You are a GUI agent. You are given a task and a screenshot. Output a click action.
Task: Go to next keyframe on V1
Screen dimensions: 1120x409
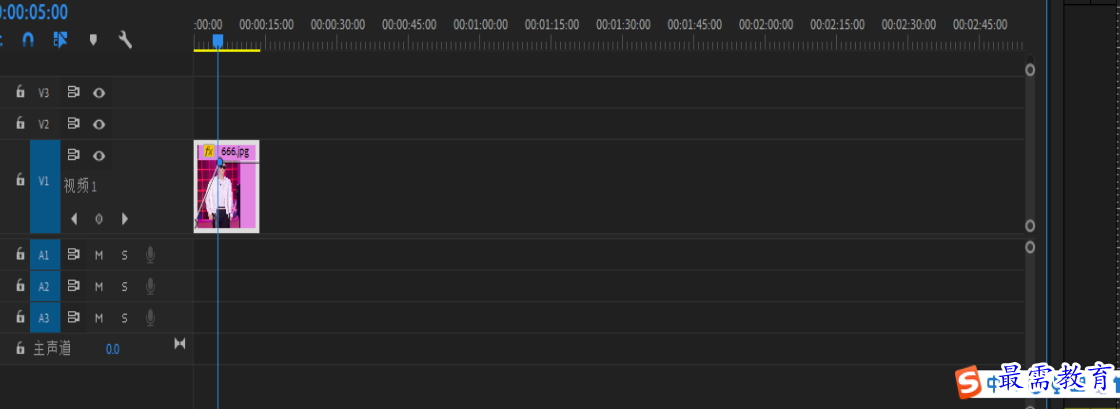[x=125, y=218]
